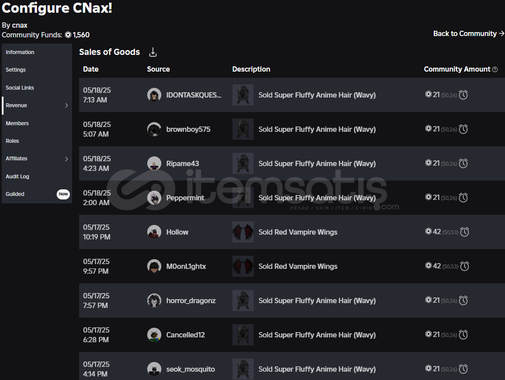The image size is (505, 380).
Task: Expand the Revenue submenu arrow
Action: [x=66, y=105]
